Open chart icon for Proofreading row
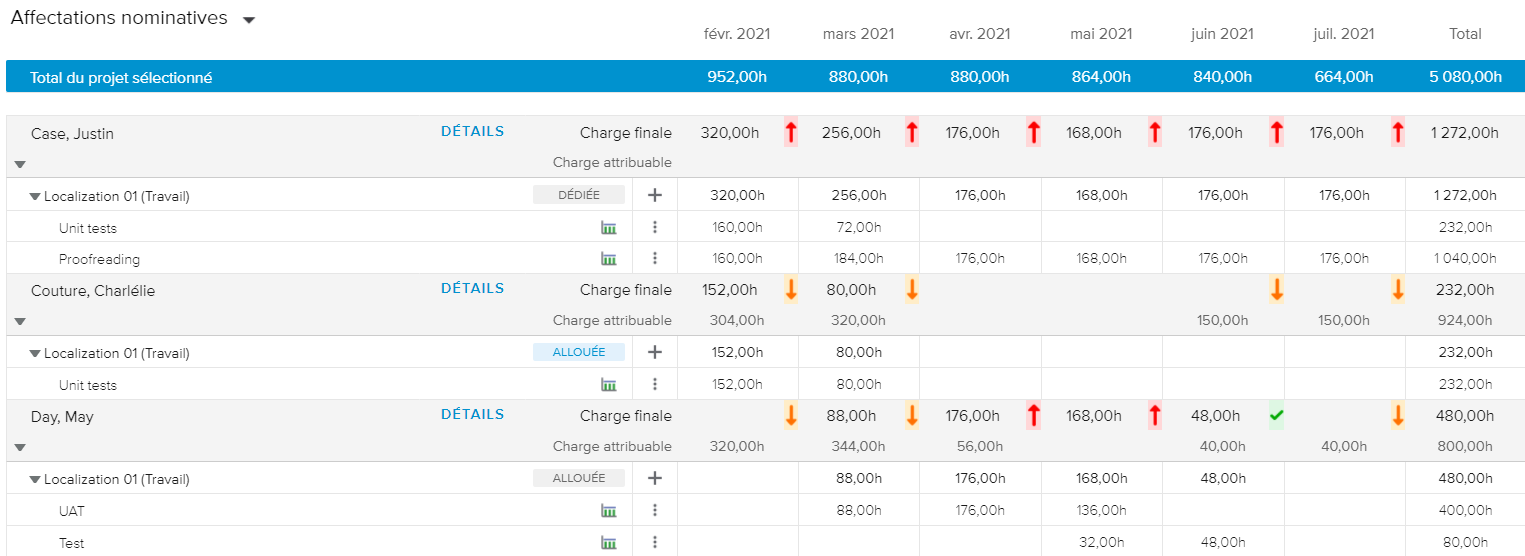Image resolution: width=1525 pixels, height=556 pixels. 608,259
